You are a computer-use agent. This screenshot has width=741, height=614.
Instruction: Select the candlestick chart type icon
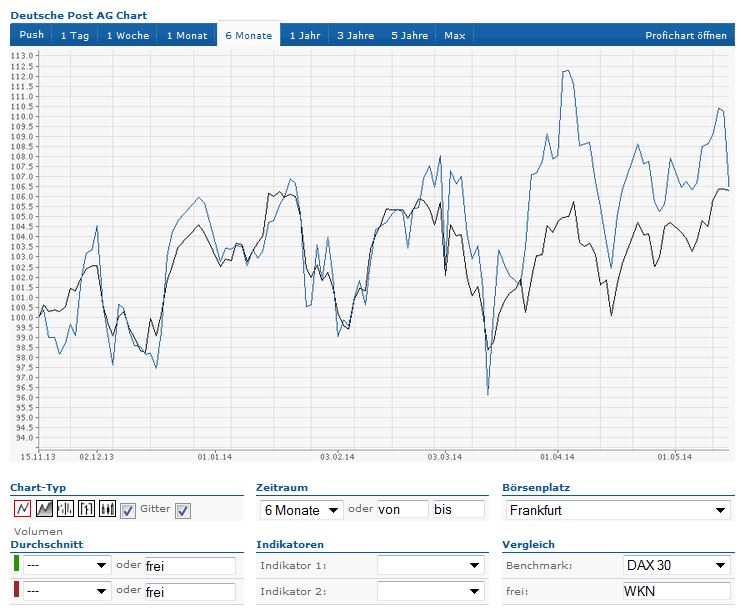[x=107, y=509]
